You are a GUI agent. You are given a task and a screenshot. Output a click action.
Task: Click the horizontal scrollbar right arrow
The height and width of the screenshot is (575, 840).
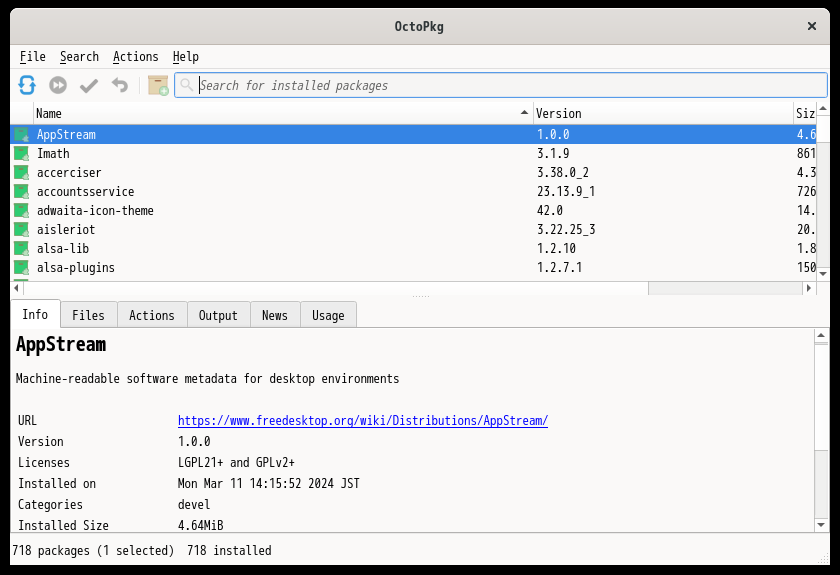point(809,288)
